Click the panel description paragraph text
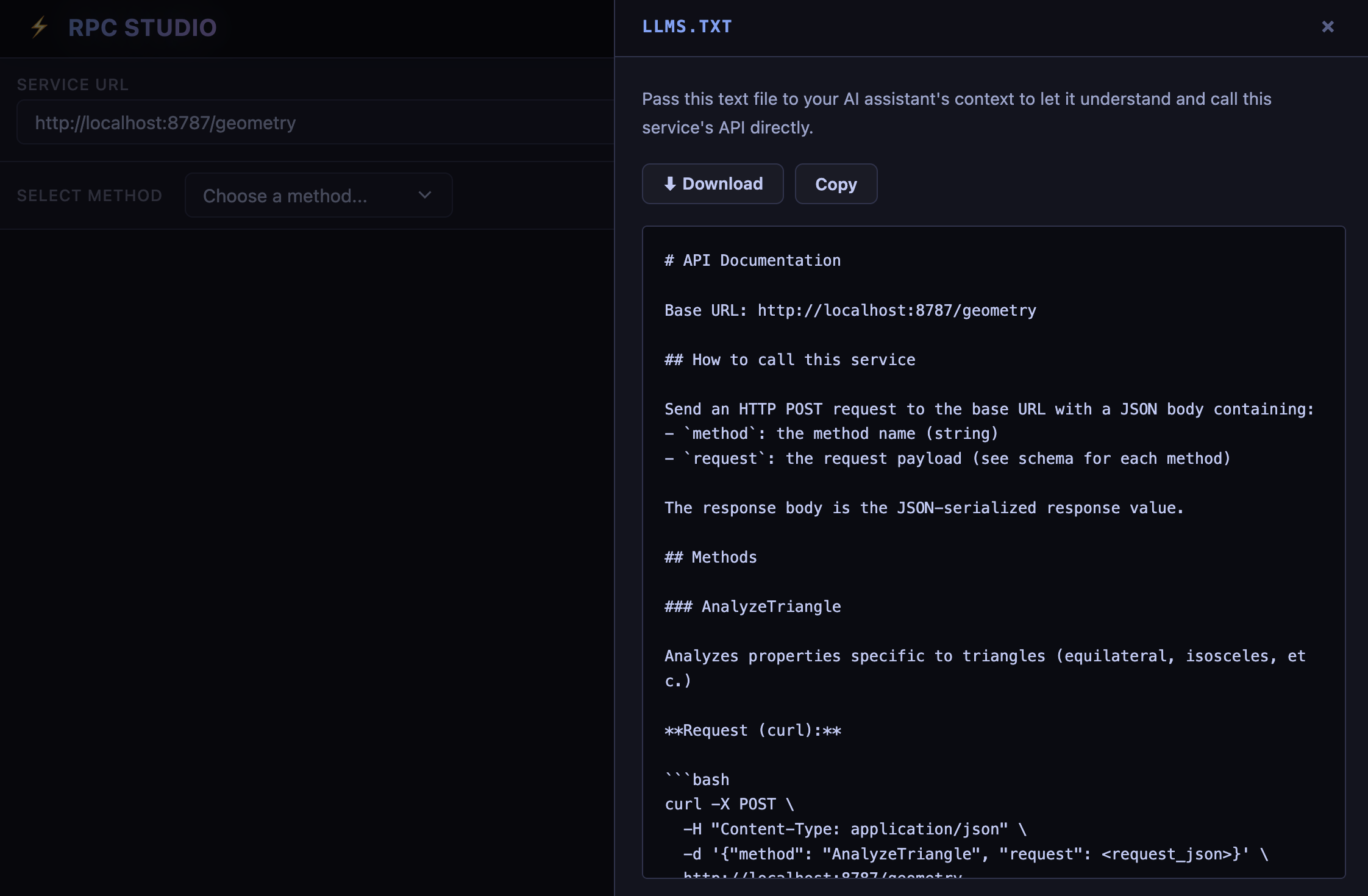 (956, 113)
